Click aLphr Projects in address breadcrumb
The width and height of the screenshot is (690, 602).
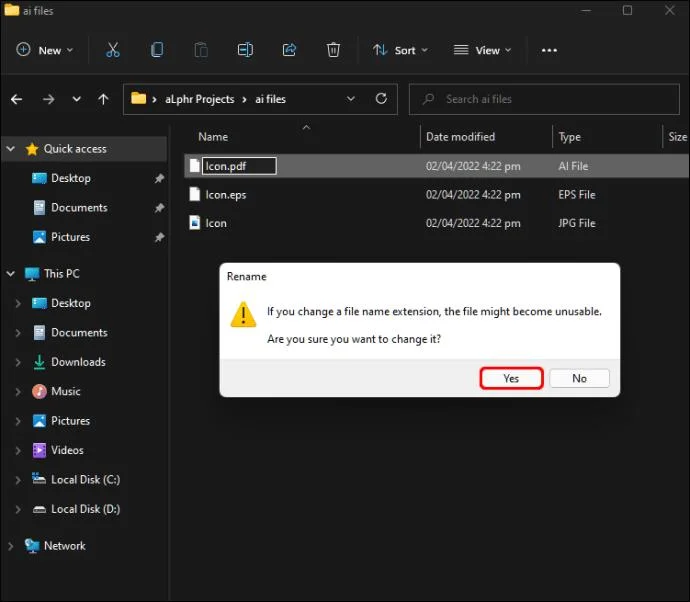pos(199,99)
